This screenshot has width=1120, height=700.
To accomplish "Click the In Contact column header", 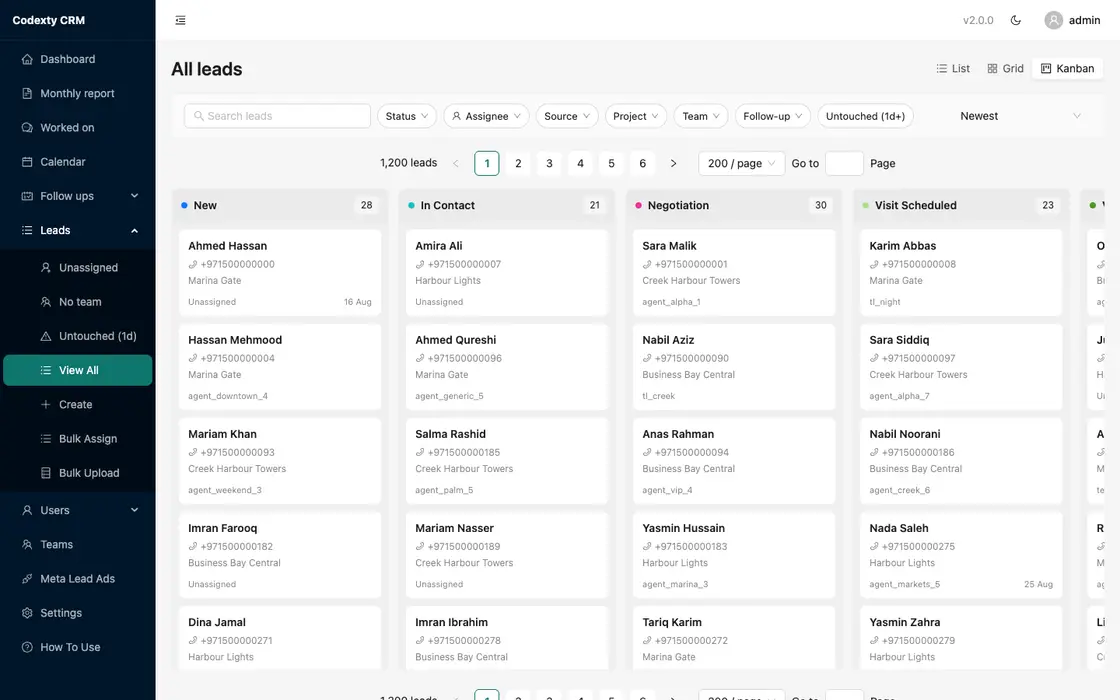I will [506, 206].
